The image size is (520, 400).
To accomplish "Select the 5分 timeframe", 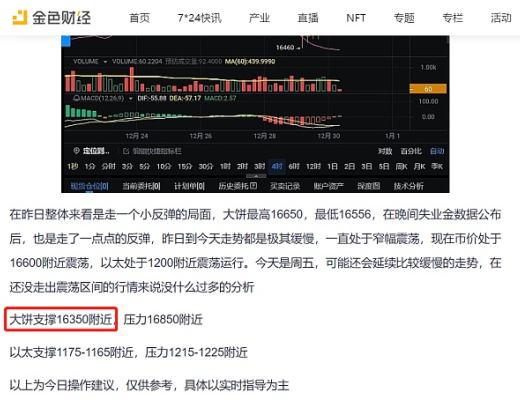I will [x=144, y=166].
